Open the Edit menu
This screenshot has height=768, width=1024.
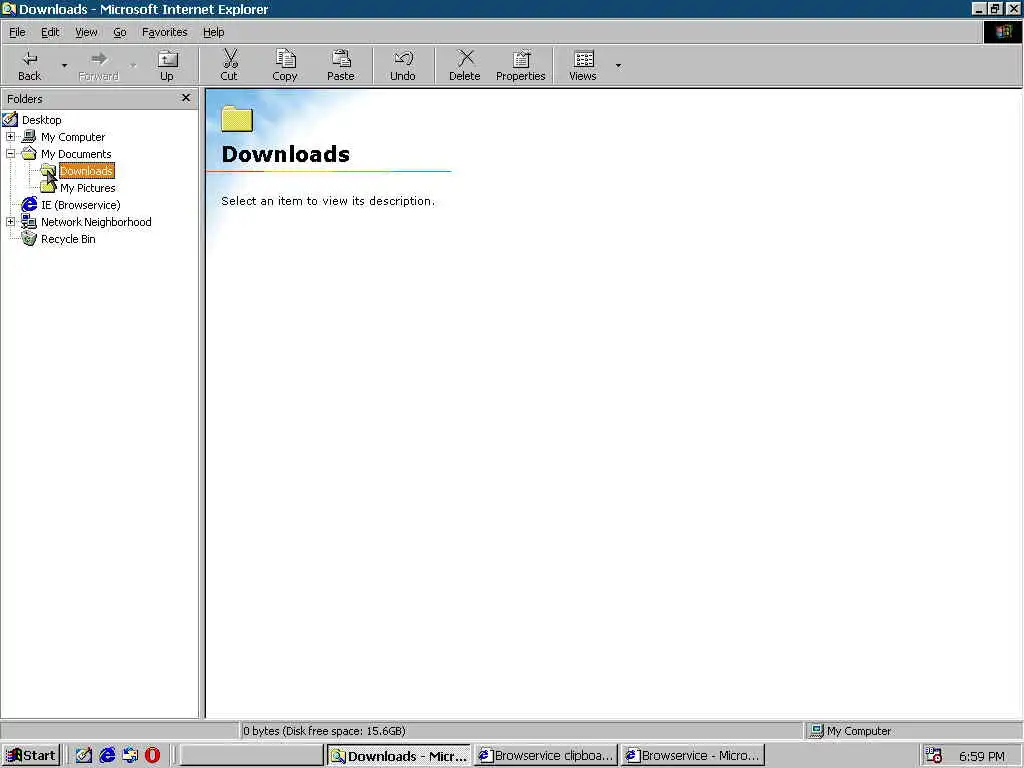tap(50, 32)
